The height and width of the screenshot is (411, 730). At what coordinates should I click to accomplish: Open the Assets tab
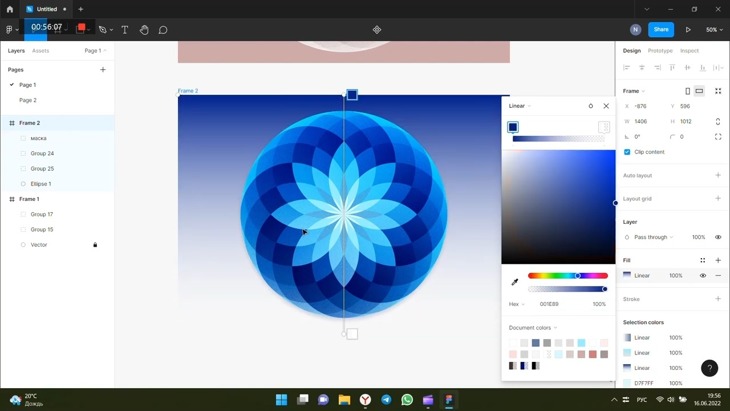click(x=40, y=50)
